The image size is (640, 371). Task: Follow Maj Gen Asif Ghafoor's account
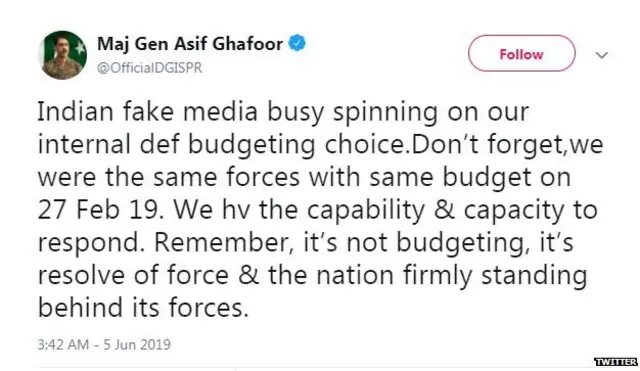[x=522, y=53]
